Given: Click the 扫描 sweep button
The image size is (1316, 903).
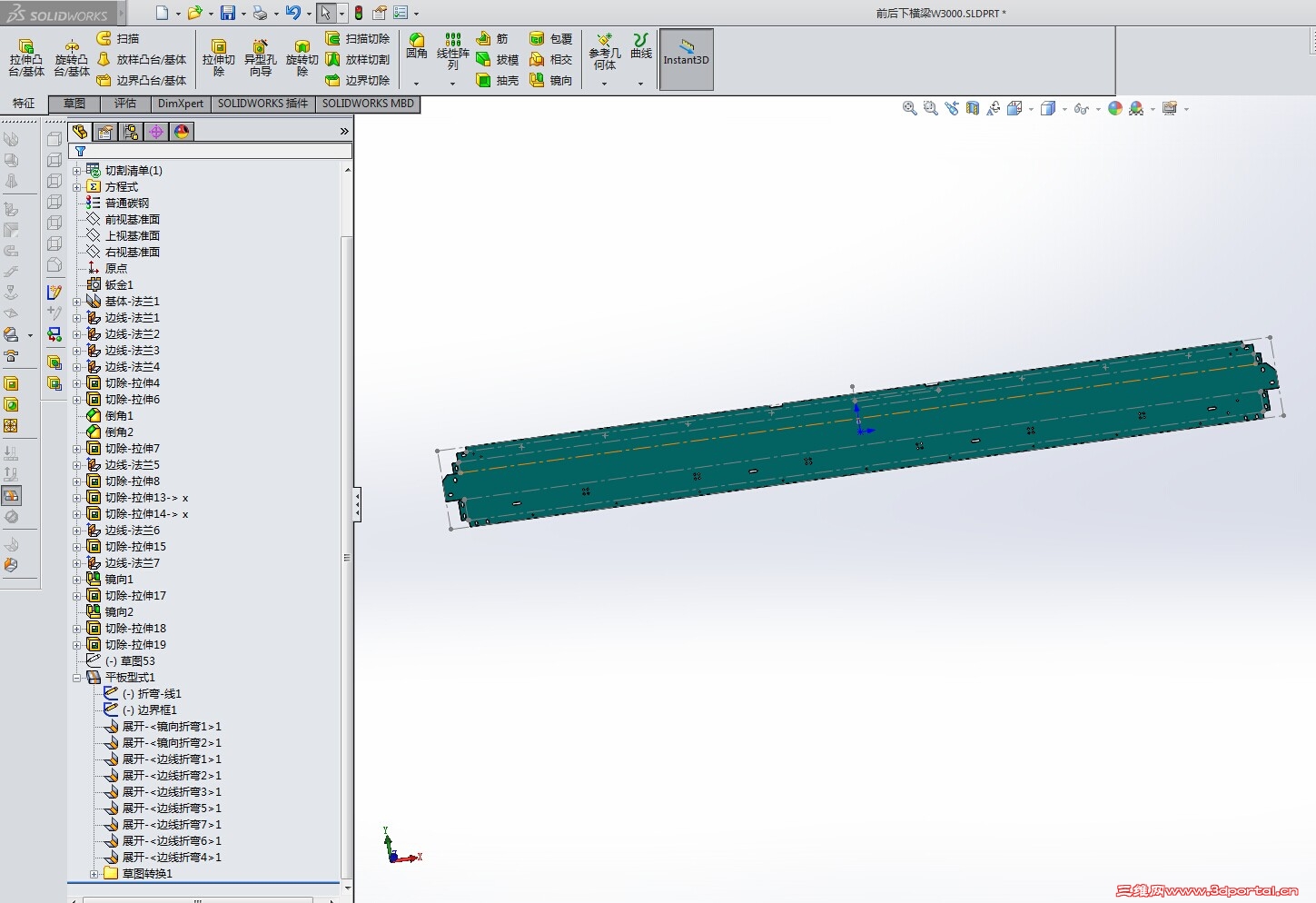Looking at the screenshot, I should click(118, 38).
